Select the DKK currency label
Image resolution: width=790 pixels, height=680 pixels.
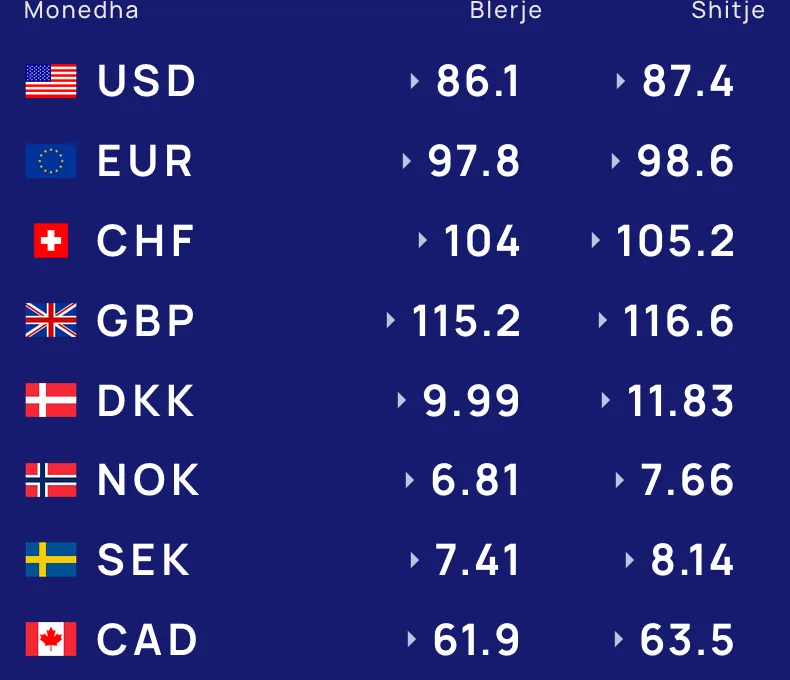(x=145, y=400)
